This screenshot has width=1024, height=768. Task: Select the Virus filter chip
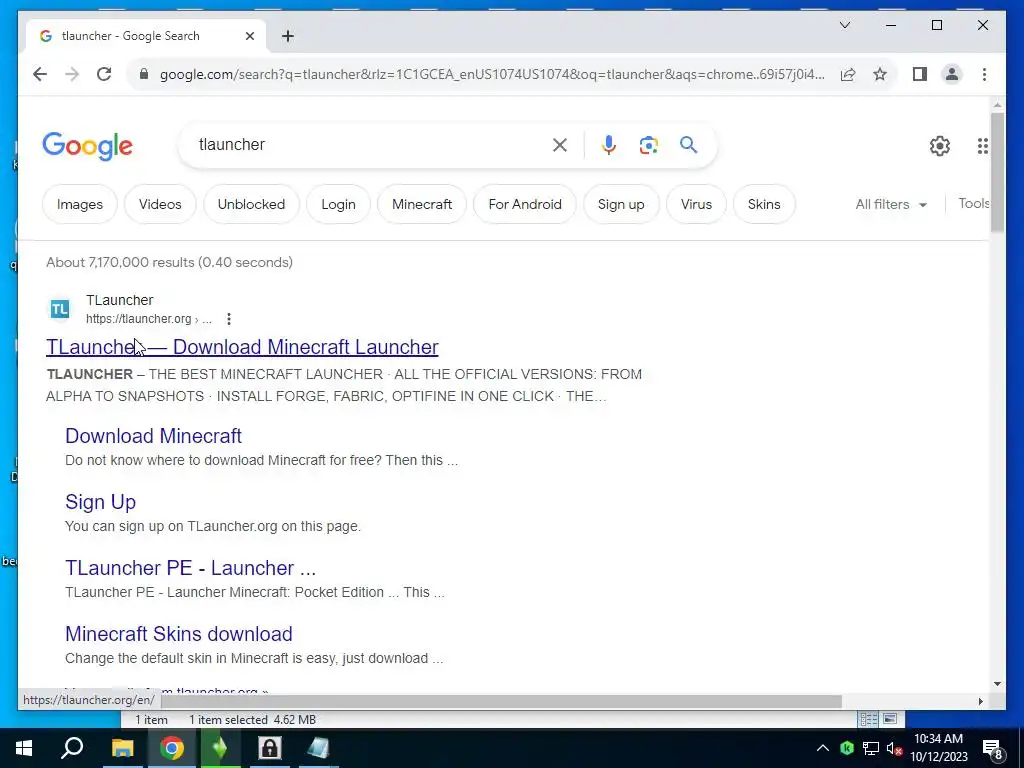[x=696, y=204]
